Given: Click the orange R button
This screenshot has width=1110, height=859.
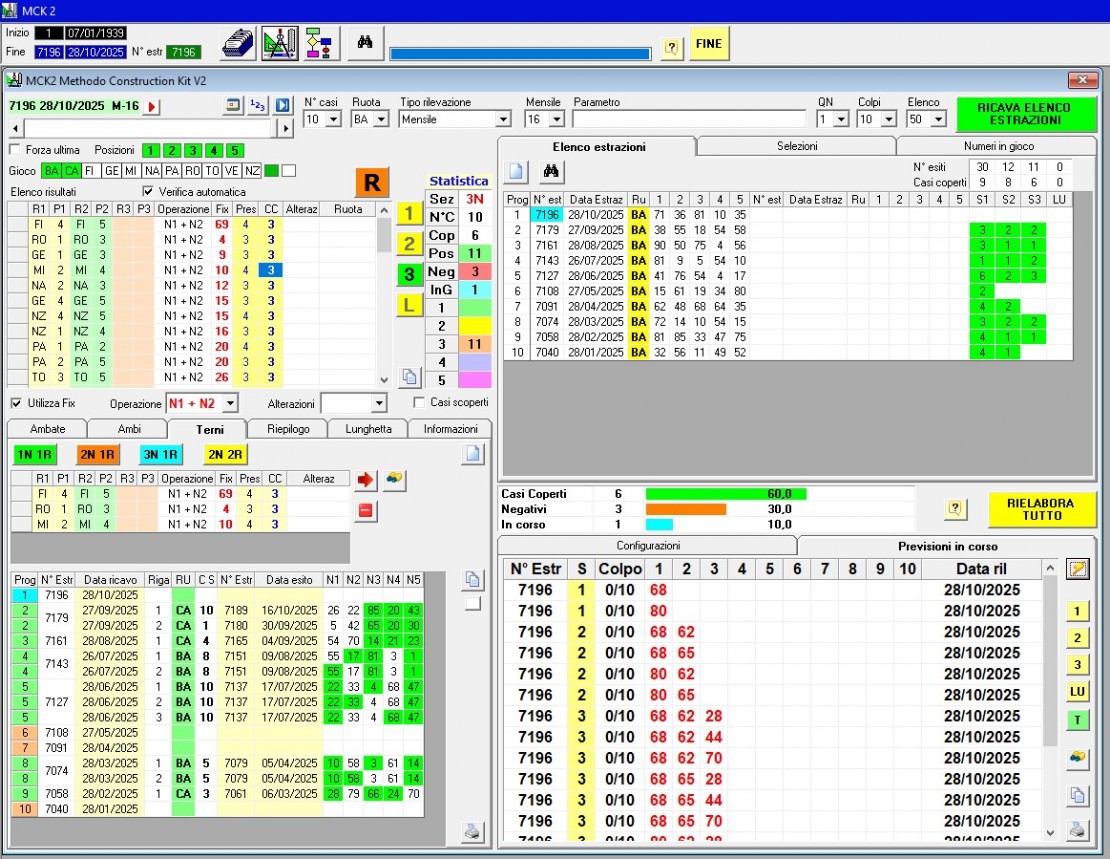Looking at the screenshot, I should click(373, 182).
